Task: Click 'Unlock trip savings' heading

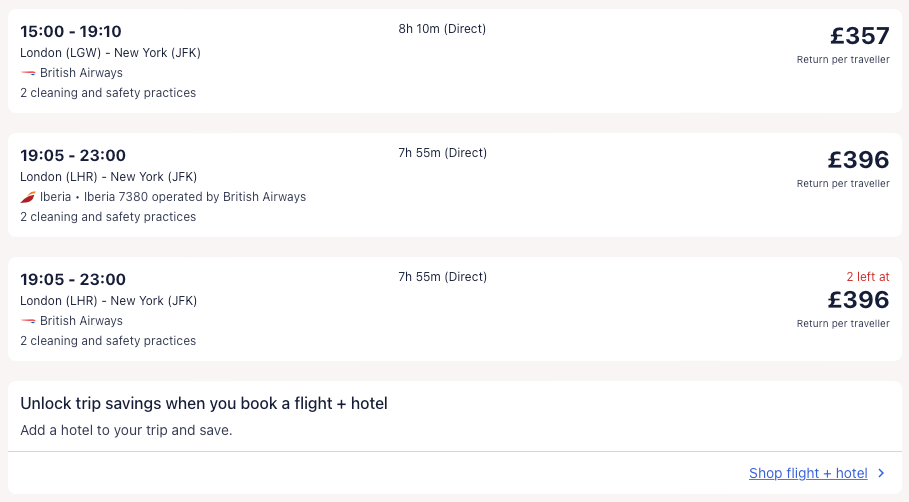Action: [204, 404]
